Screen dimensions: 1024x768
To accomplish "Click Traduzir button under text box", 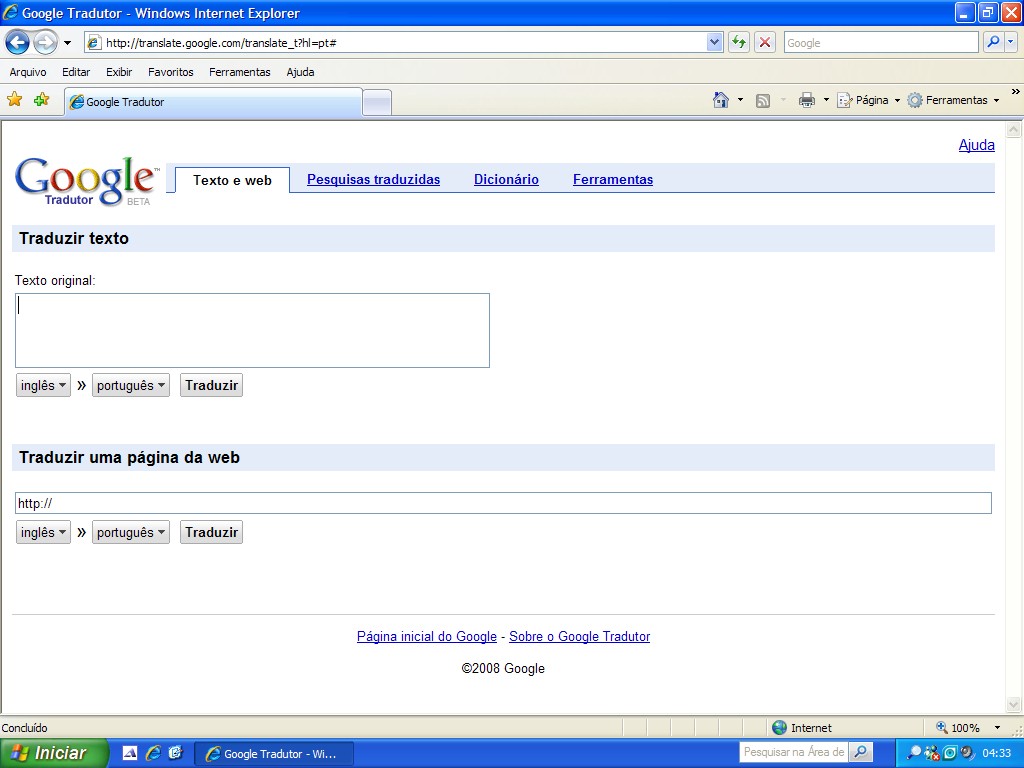I will (211, 386).
